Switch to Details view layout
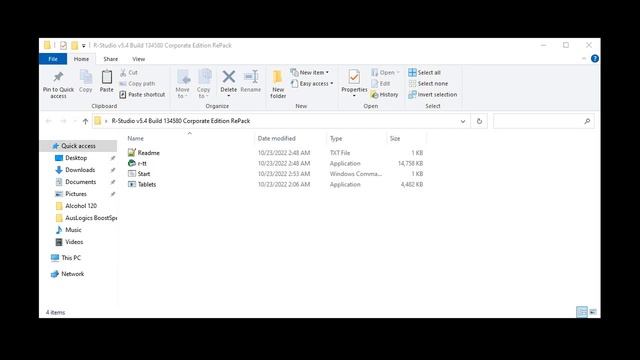This screenshot has height=360, width=640. click(x=582, y=312)
